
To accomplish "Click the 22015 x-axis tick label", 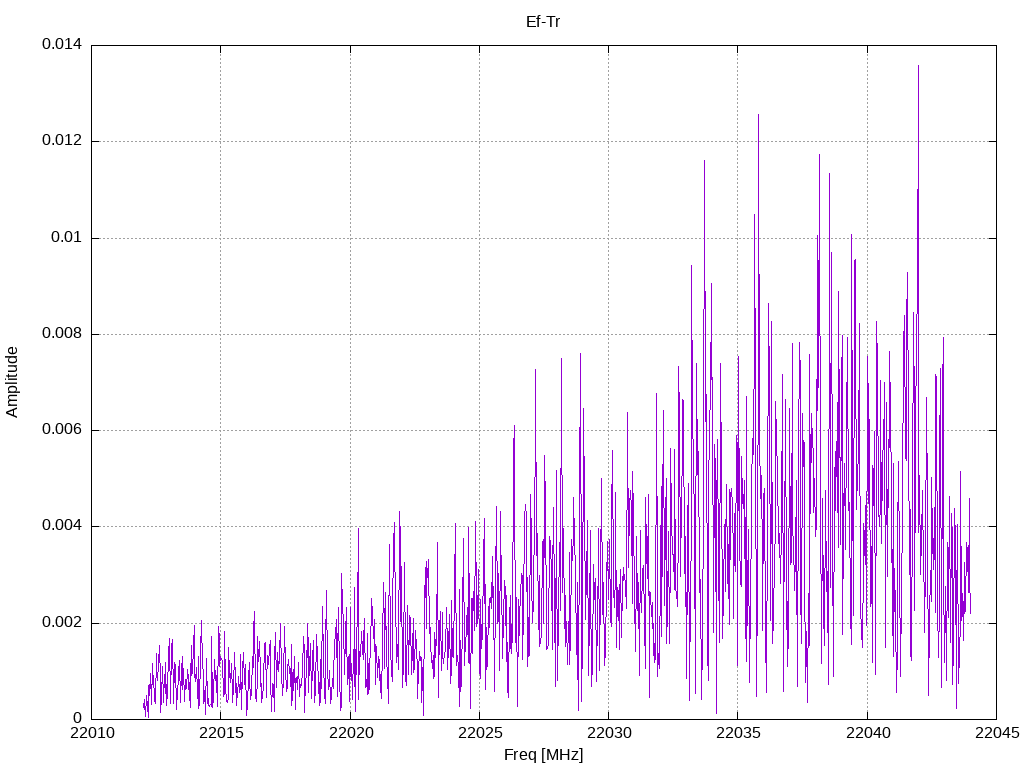I will [x=221, y=733].
